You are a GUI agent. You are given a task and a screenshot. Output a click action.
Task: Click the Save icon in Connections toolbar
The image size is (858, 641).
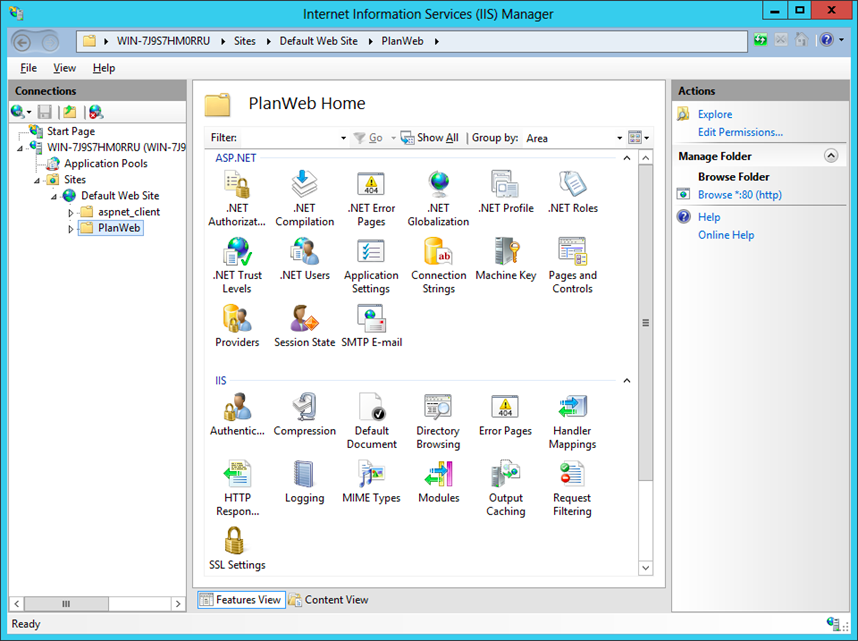pos(44,112)
